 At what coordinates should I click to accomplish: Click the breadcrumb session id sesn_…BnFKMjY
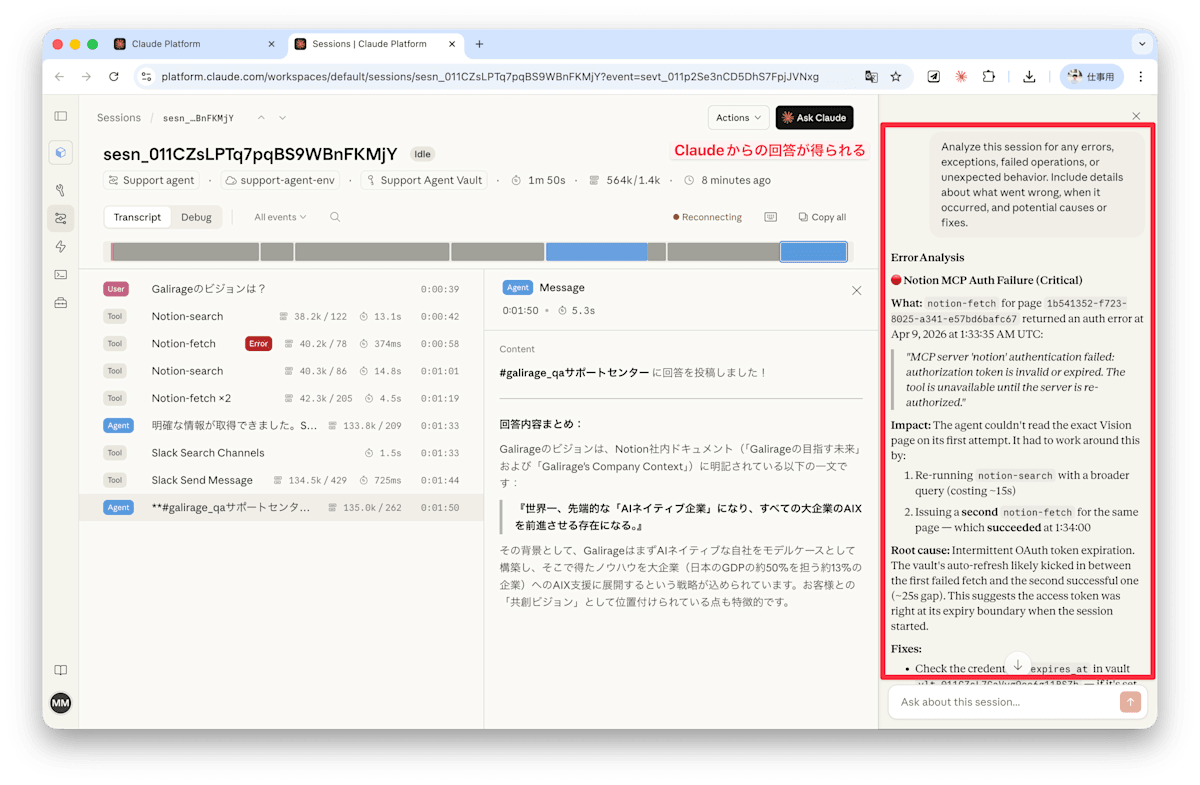click(x=198, y=118)
